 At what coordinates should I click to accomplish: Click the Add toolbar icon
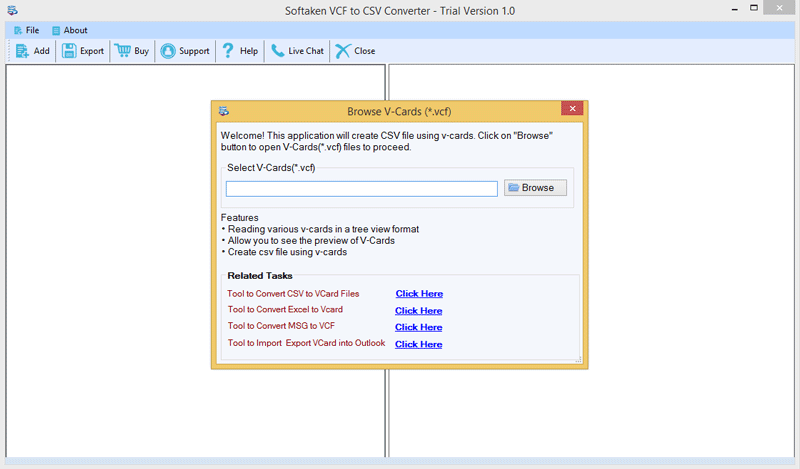22,51
